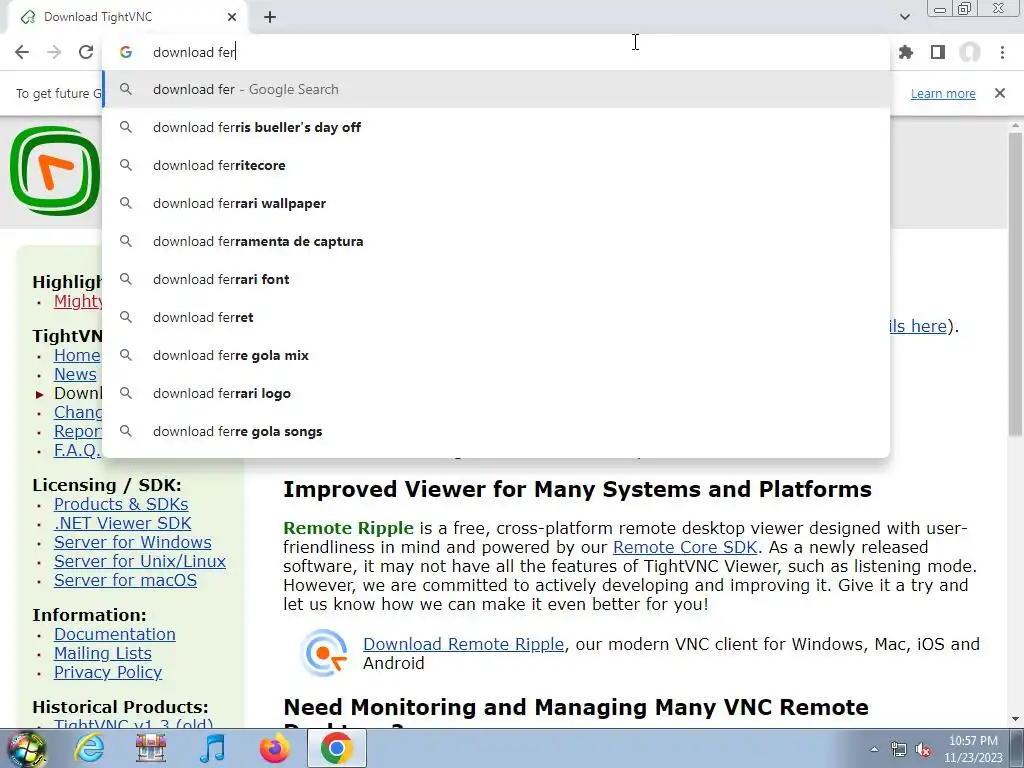Click the address bar text field
This screenshot has width=1024, height=768.
click(x=496, y=52)
